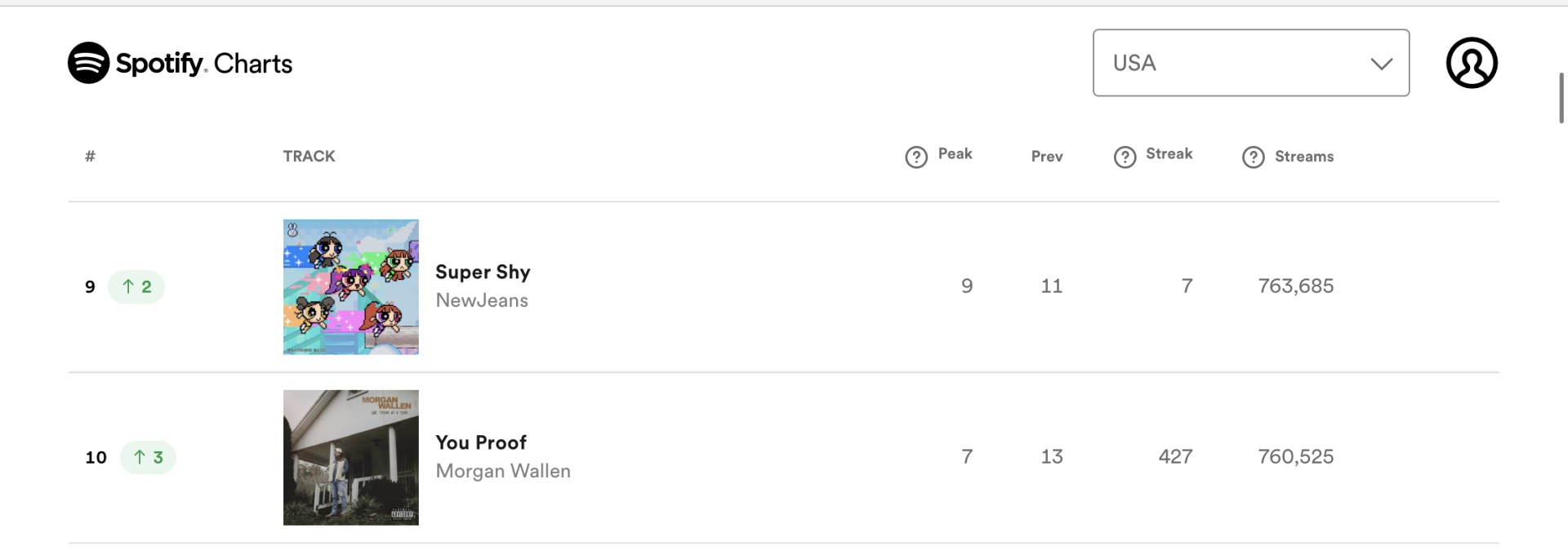Click the page vertical scrollbar thumb

[x=1561, y=98]
